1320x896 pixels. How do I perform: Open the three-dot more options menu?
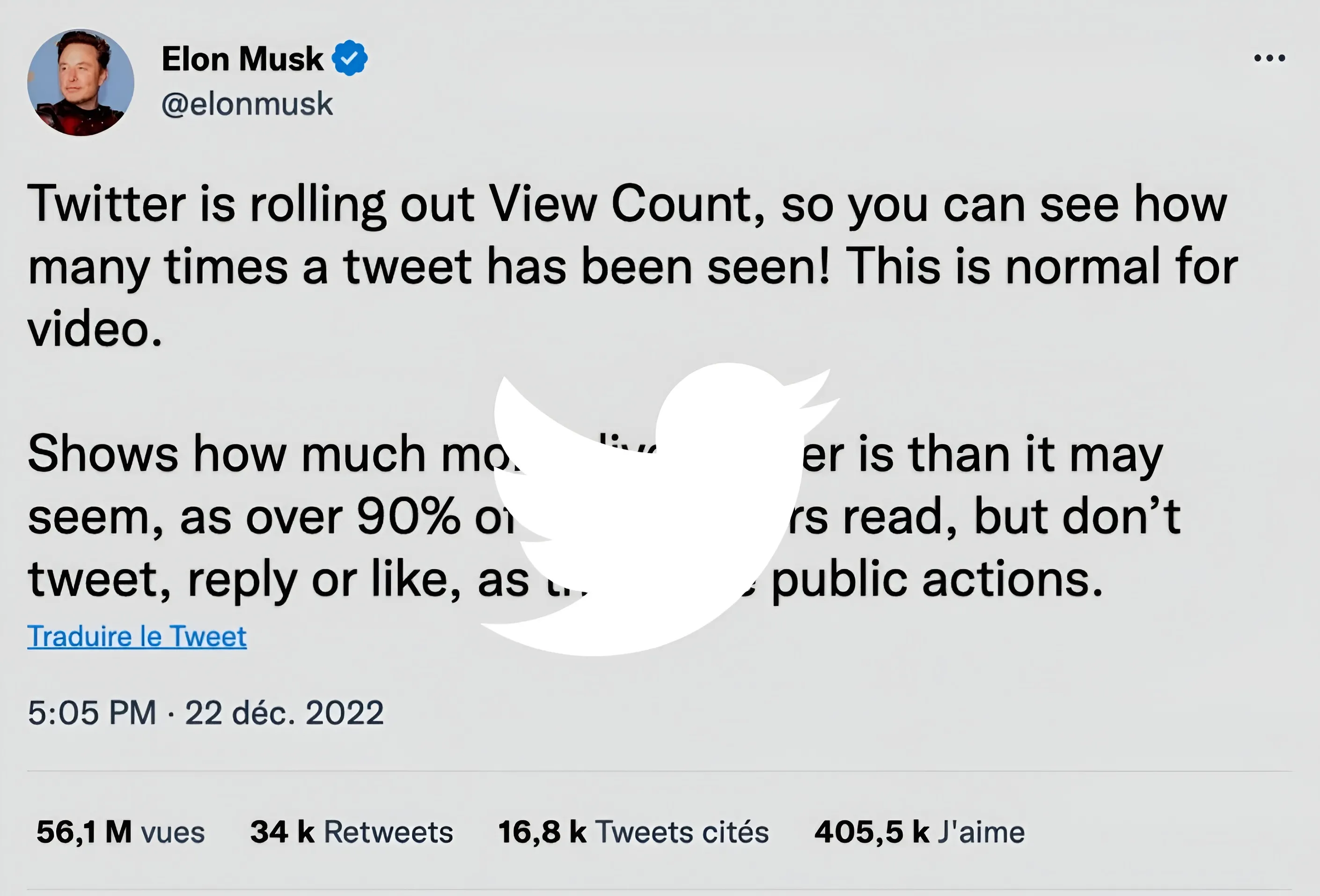pyautogui.click(x=1269, y=58)
